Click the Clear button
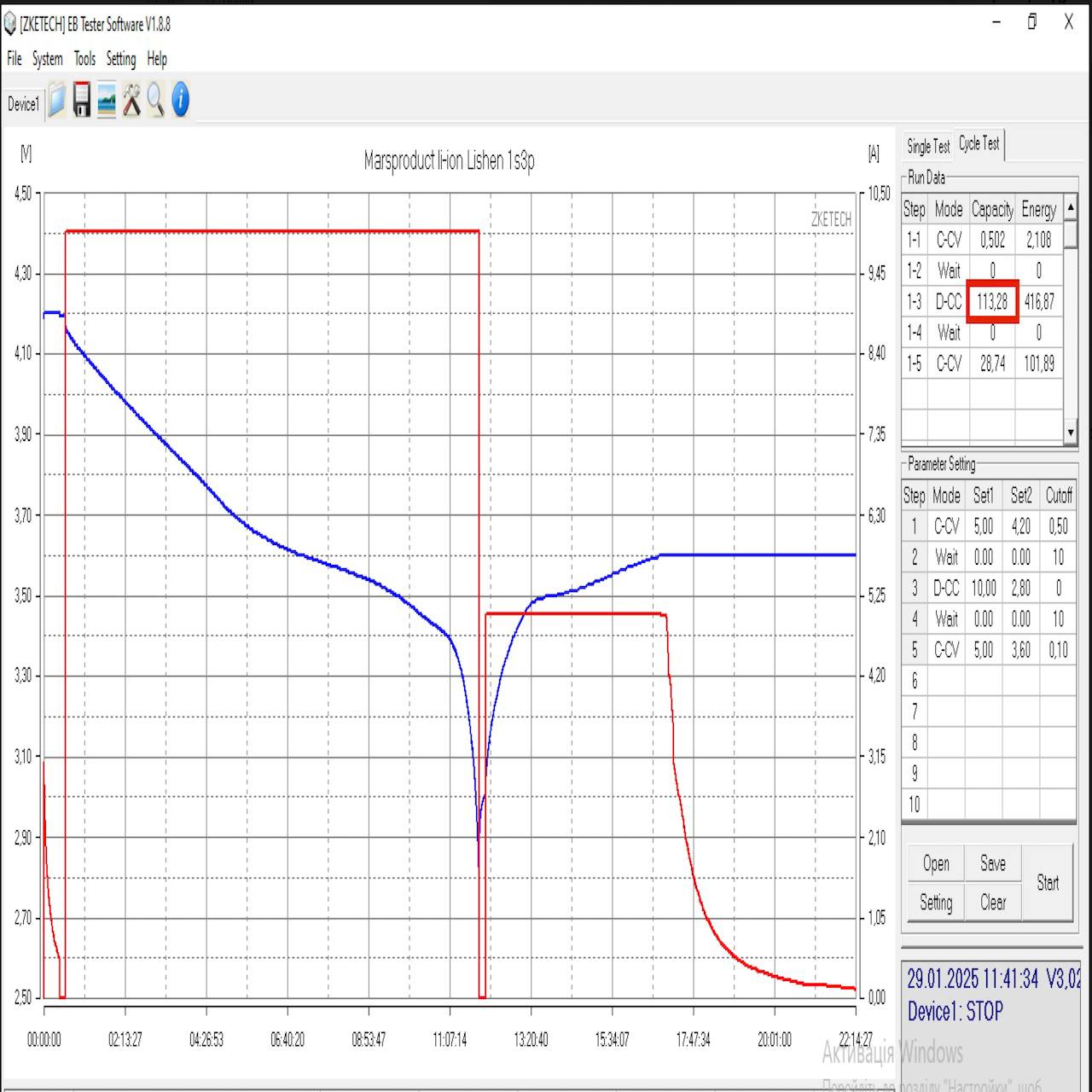The width and height of the screenshot is (1092, 1092). click(993, 903)
